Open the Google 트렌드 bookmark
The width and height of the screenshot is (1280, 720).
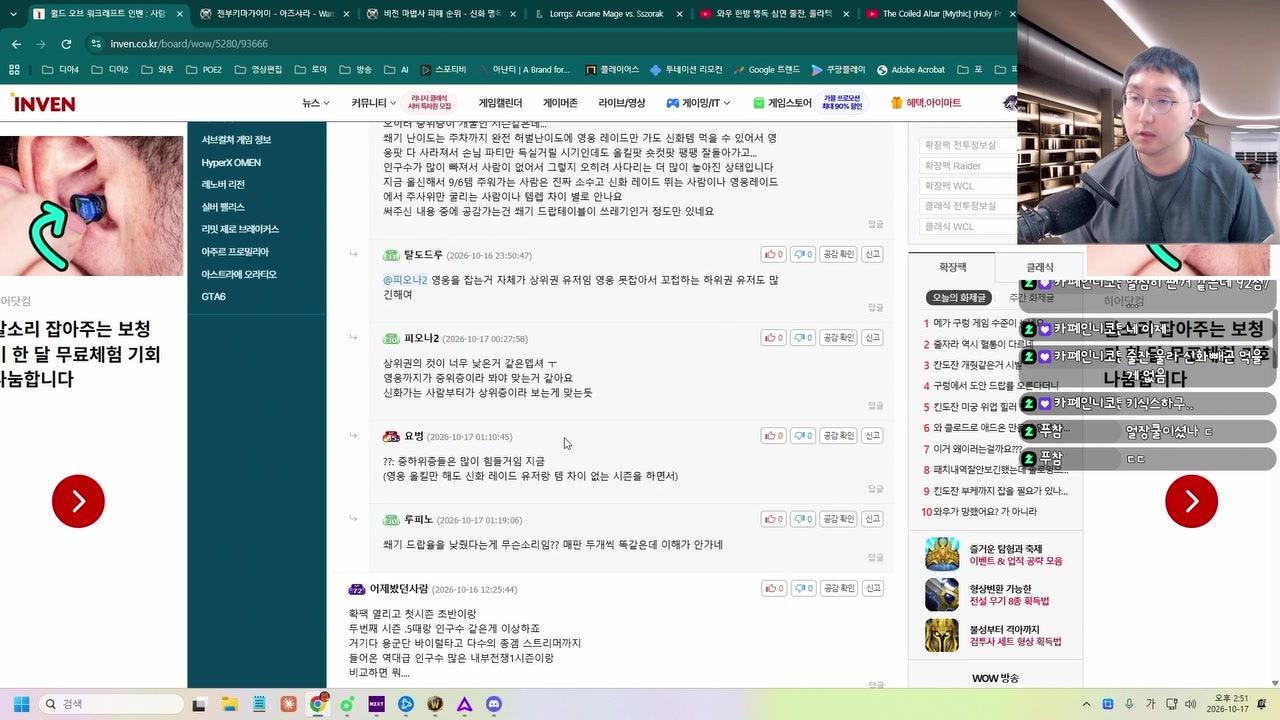[766, 70]
